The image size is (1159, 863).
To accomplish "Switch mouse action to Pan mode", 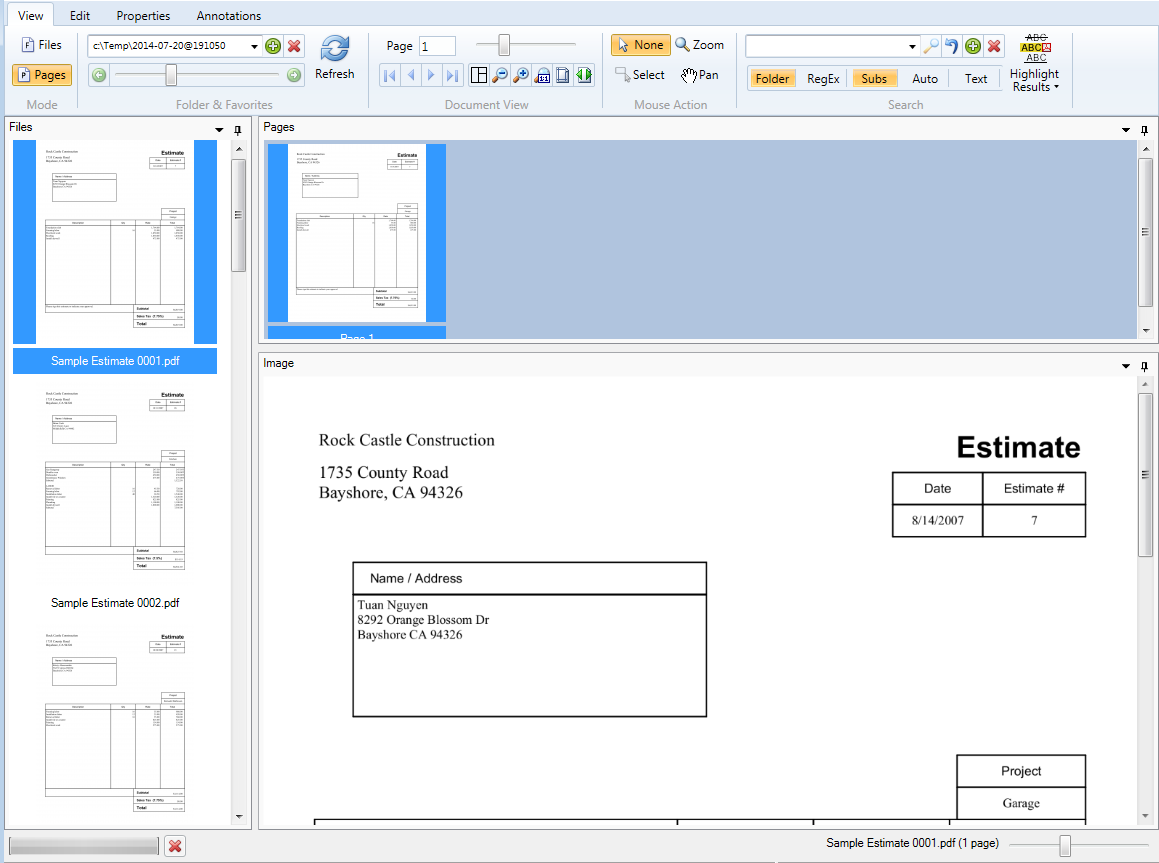I will tap(700, 74).
